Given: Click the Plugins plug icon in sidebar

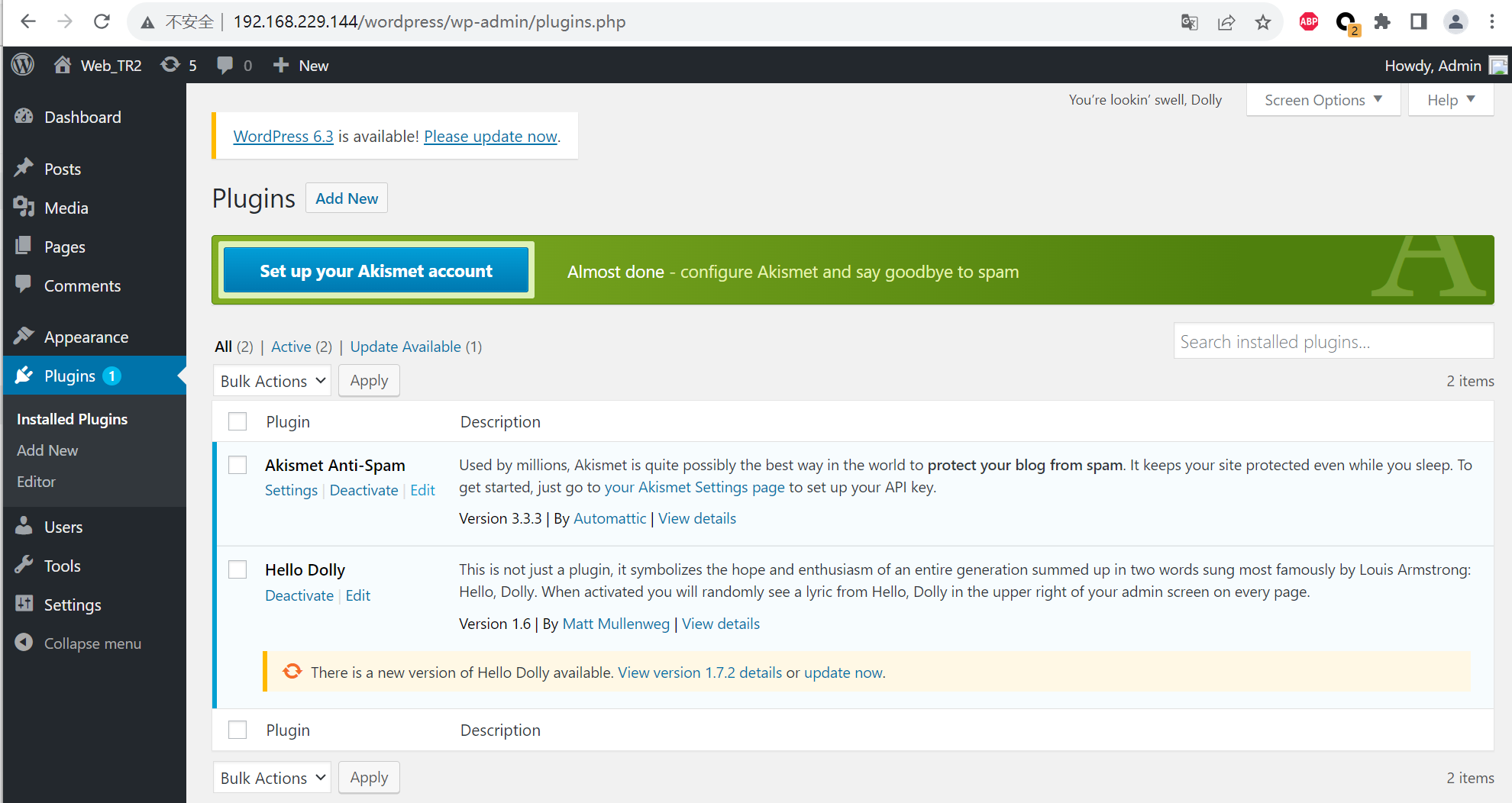Looking at the screenshot, I should (24, 375).
